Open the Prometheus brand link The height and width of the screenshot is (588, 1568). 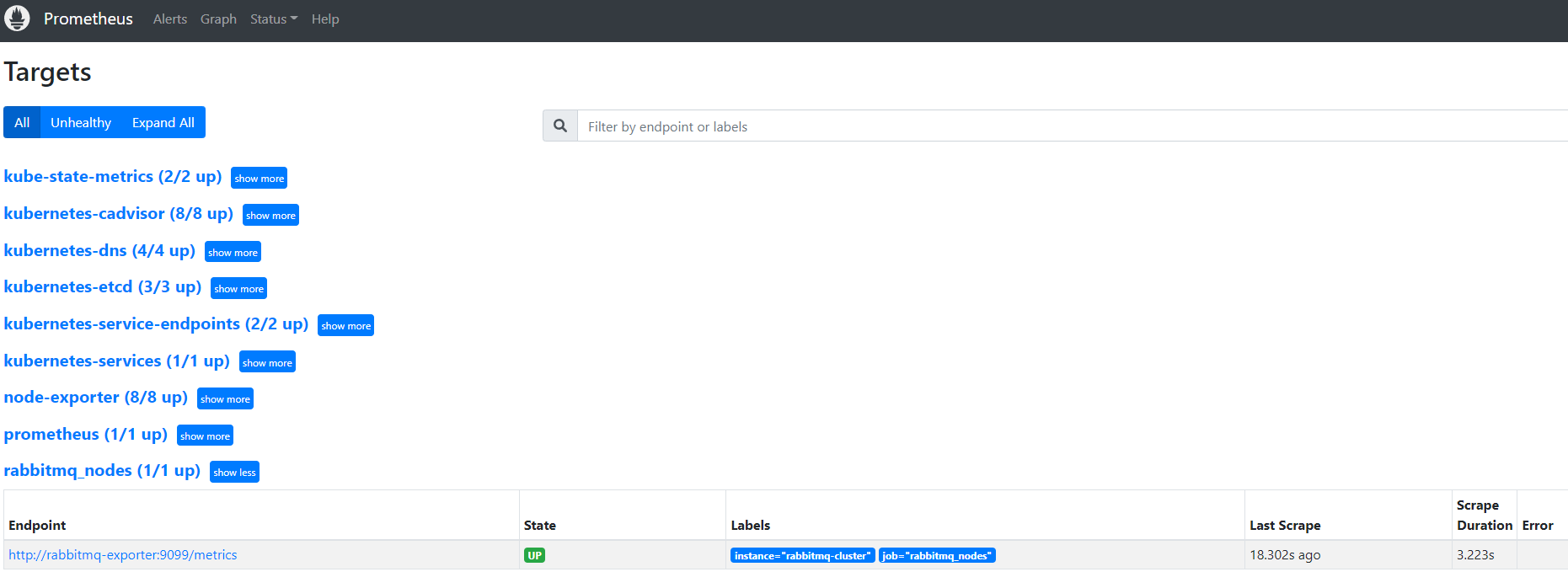point(88,19)
